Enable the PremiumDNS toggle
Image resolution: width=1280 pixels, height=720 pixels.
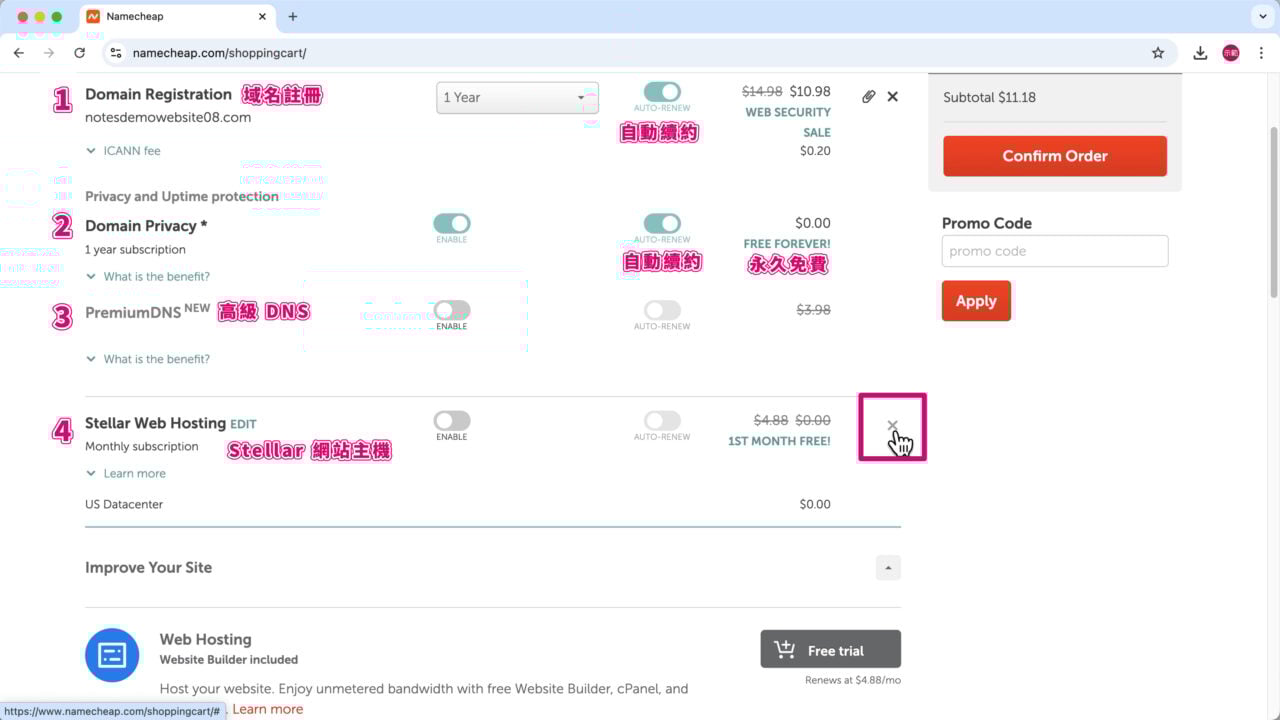click(x=452, y=310)
